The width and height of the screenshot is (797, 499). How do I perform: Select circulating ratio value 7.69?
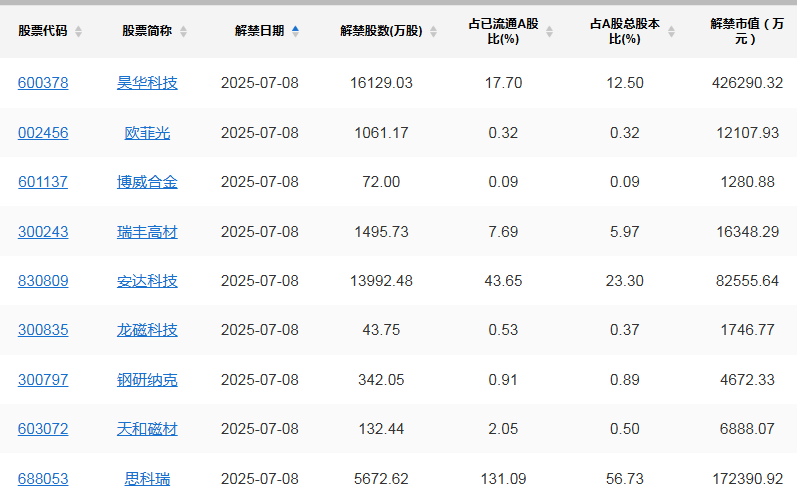[503, 232]
